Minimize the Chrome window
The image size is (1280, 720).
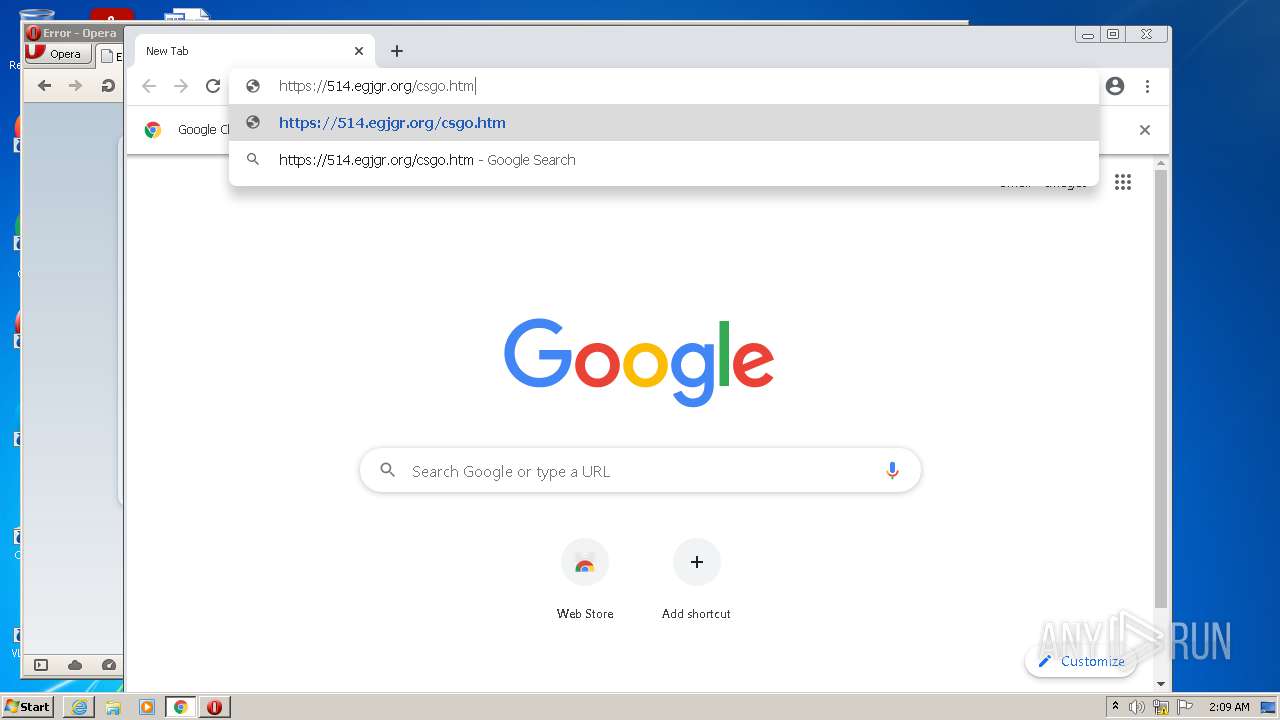[x=1088, y=35]
